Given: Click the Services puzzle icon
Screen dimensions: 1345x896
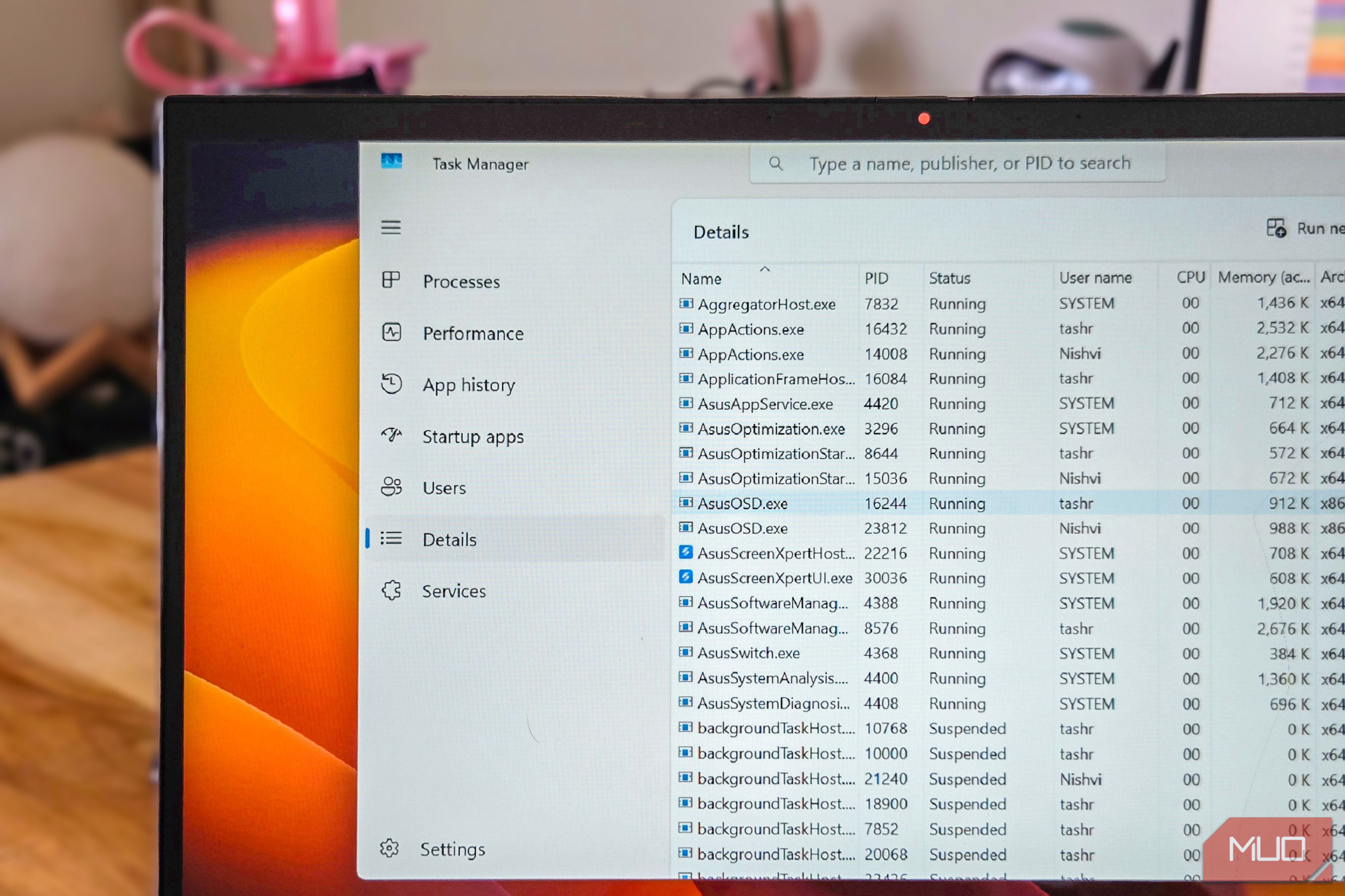Looking at the screenshot, I should pyautogui.click(x=391, y=590).
